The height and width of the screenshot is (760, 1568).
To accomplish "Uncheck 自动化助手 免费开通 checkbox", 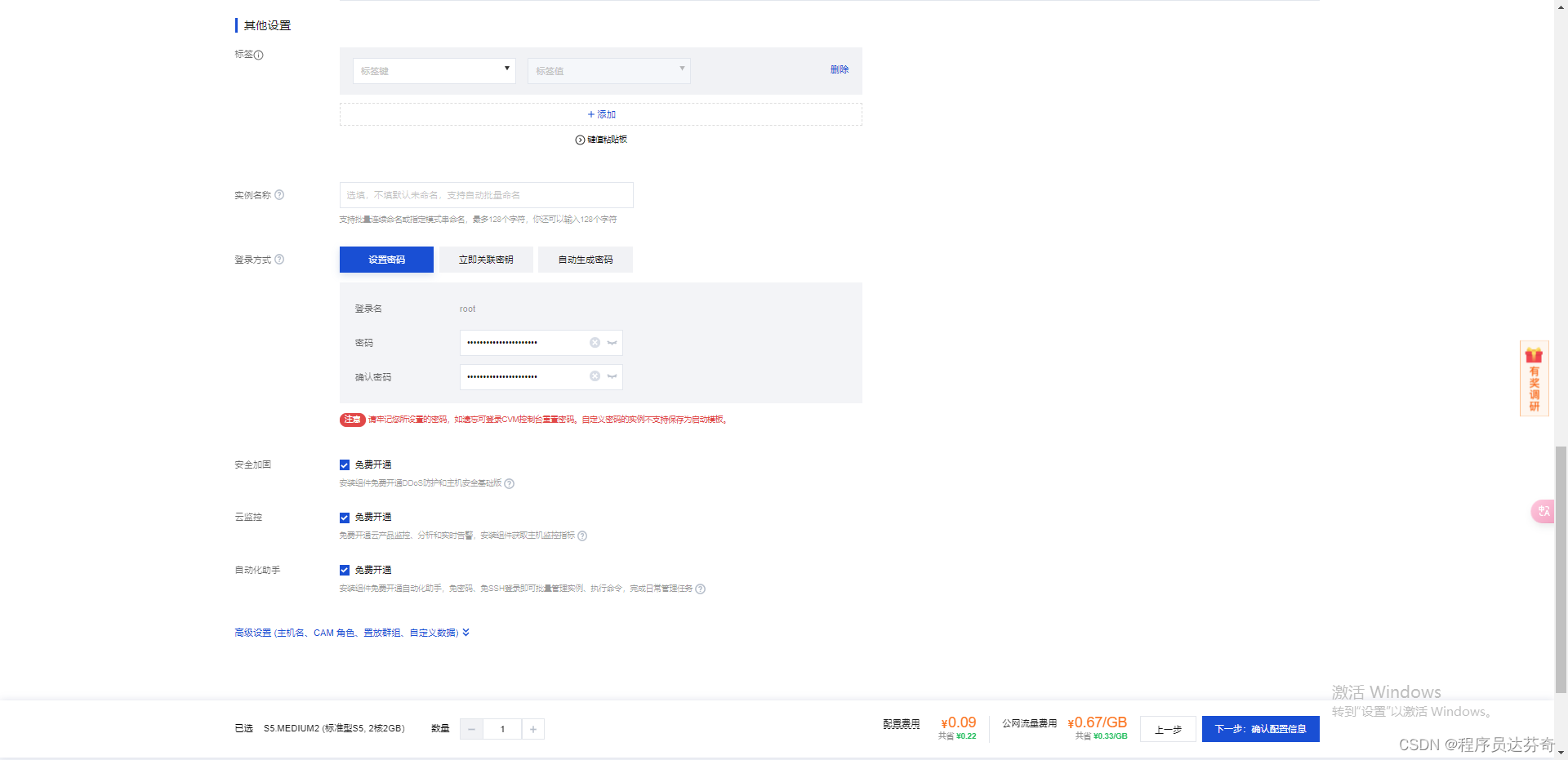I will point(345,570).
